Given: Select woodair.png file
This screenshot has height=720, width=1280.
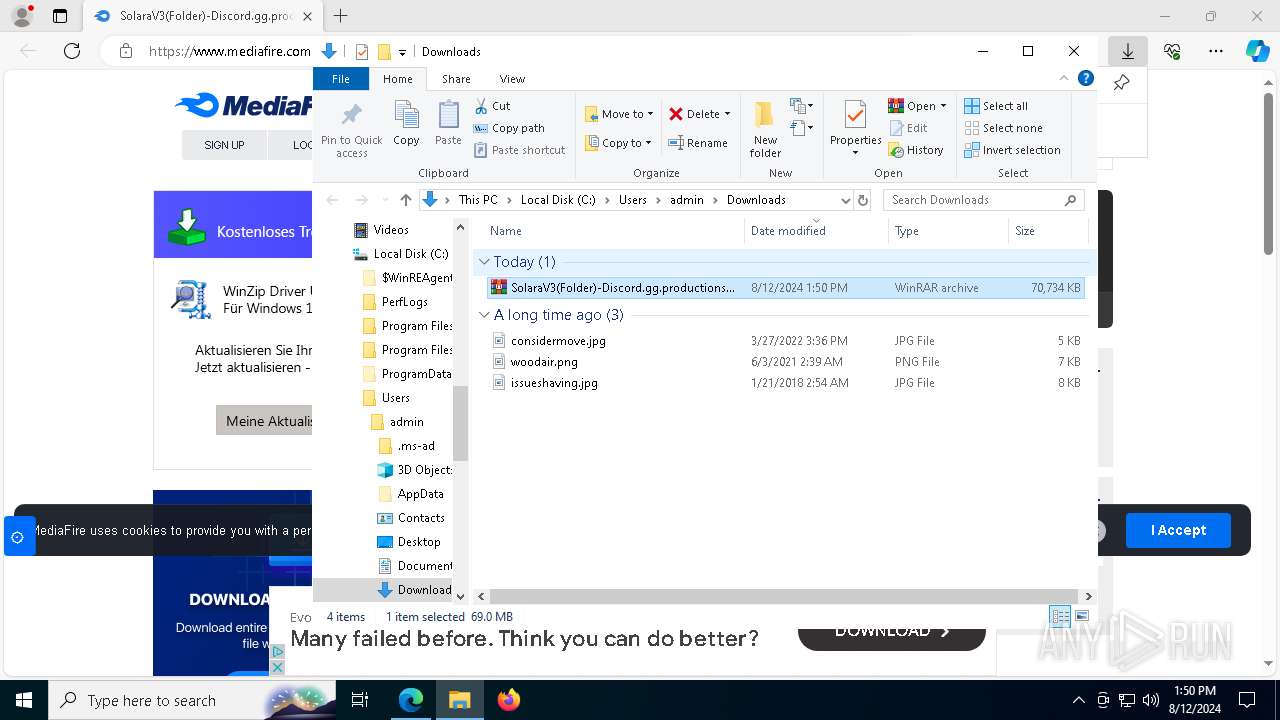Looking at the screenshot, I should (786, 362).
